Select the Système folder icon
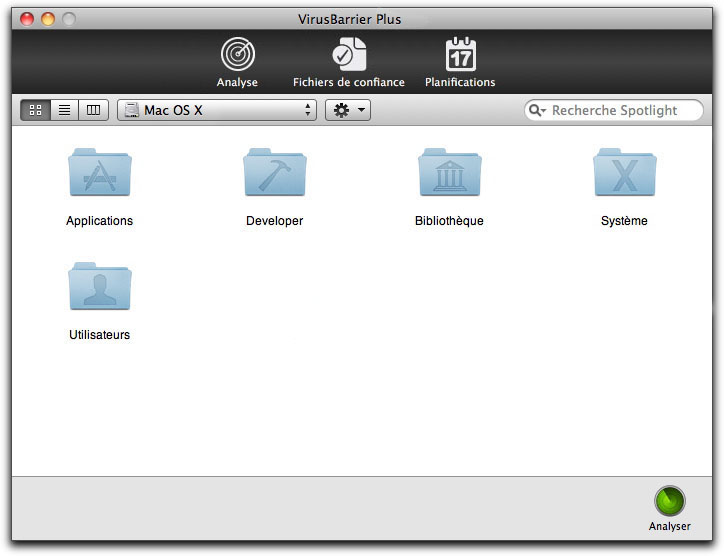The height and width of the screenshot is (556, 724). (625, 172)
